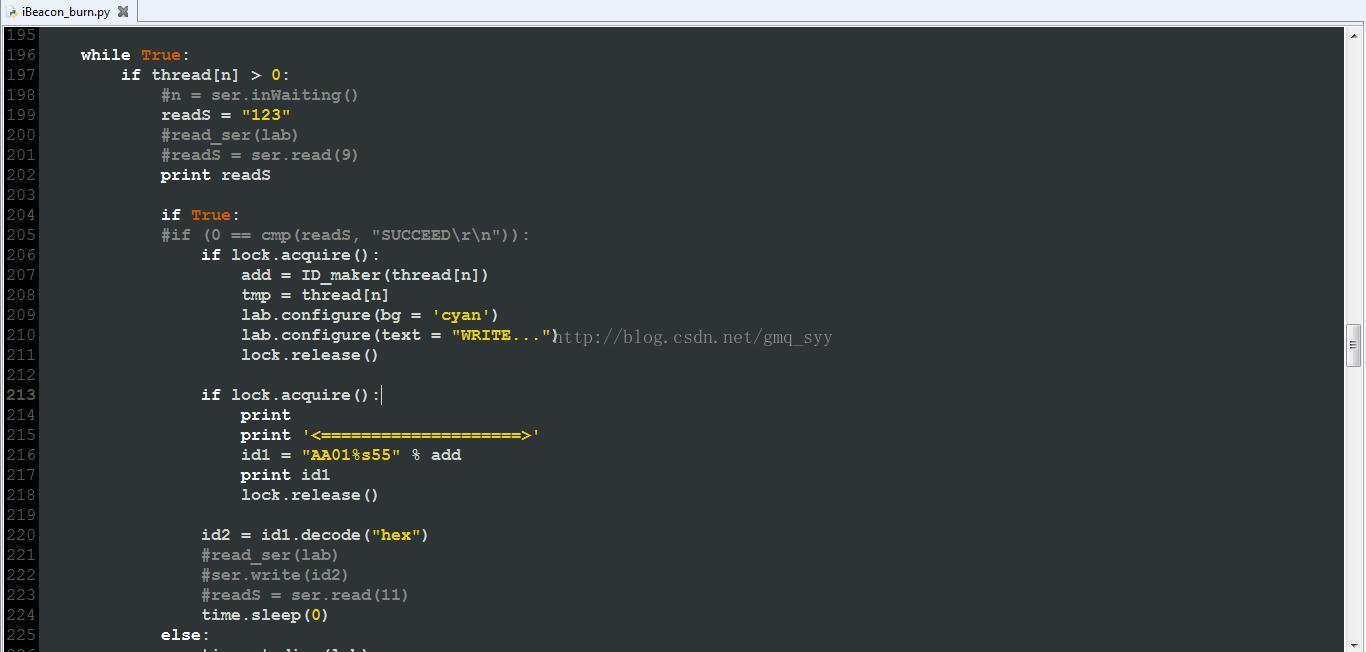This screenshot has width=1366, height=652.
Task: Click 'lab.configure(text = "WRITE...")' line
Action: click(x=400, y=335)
